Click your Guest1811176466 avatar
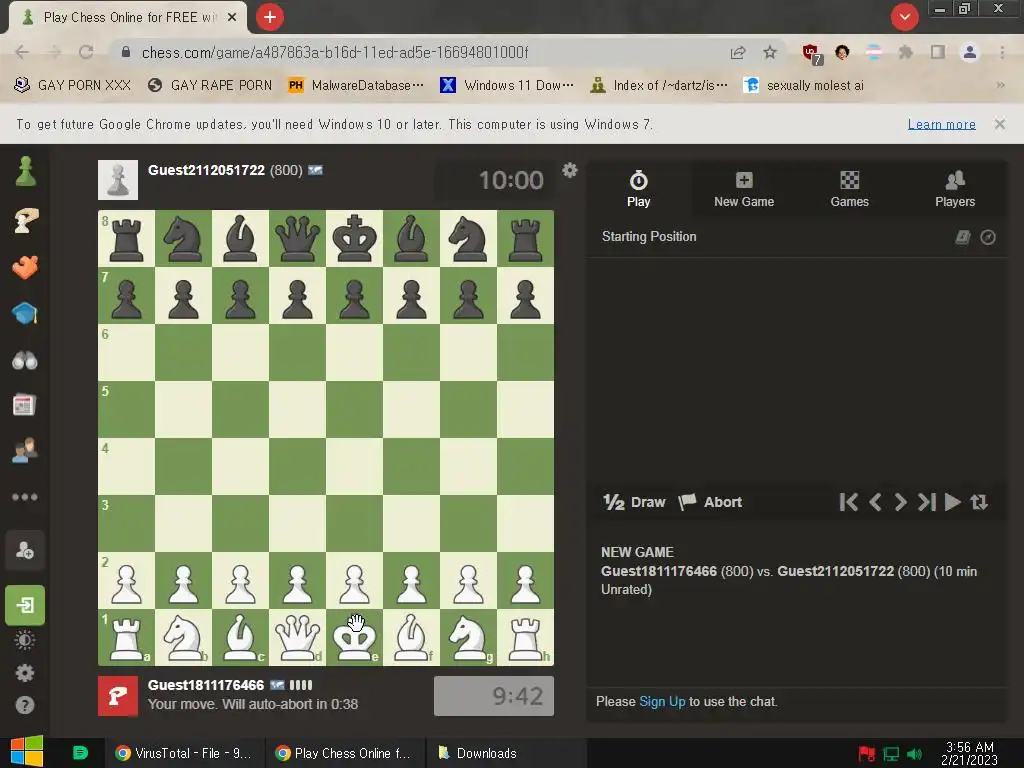 pos(118,696)
